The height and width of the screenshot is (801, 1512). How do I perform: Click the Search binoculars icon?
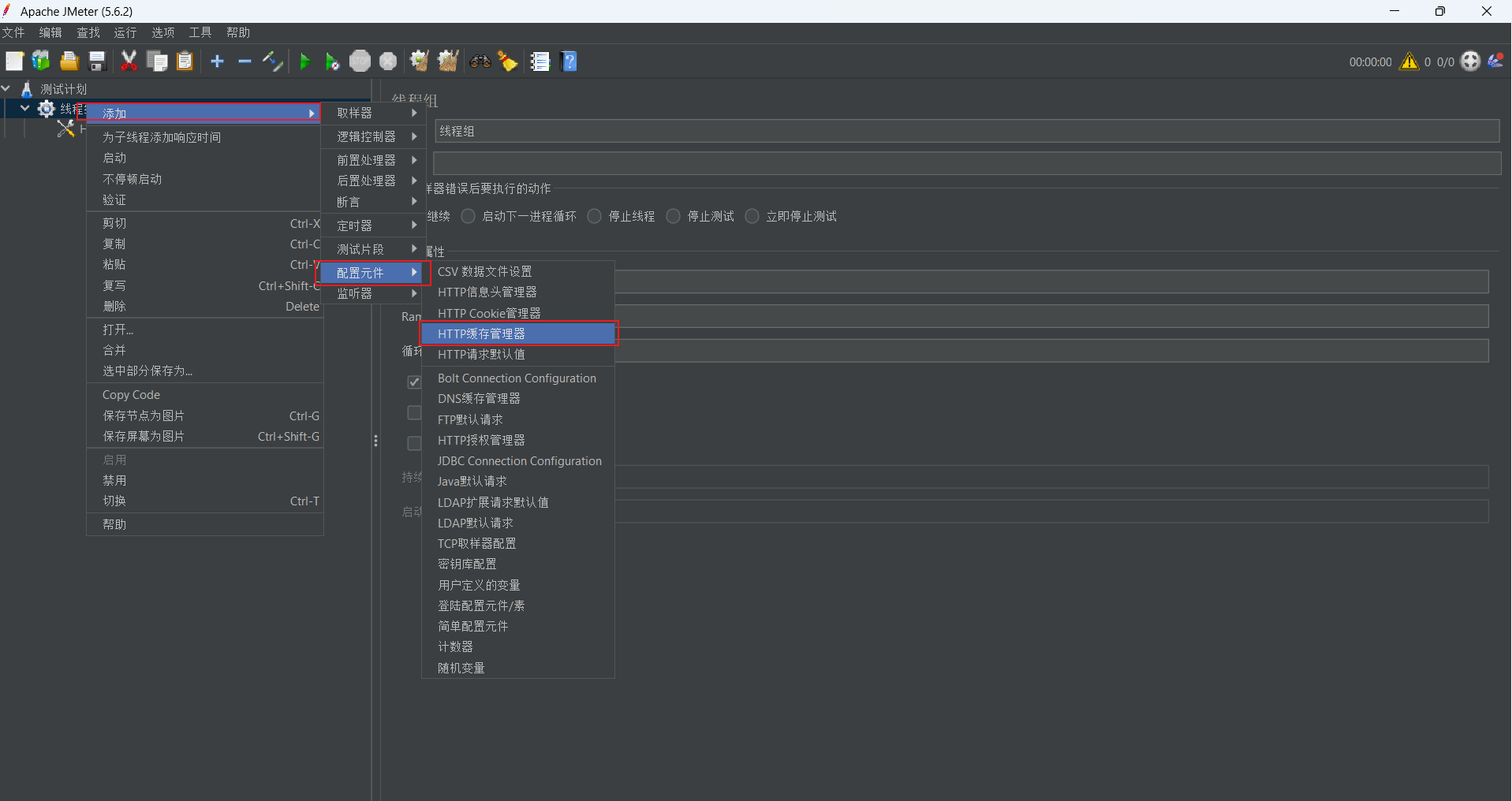(480, 61)
